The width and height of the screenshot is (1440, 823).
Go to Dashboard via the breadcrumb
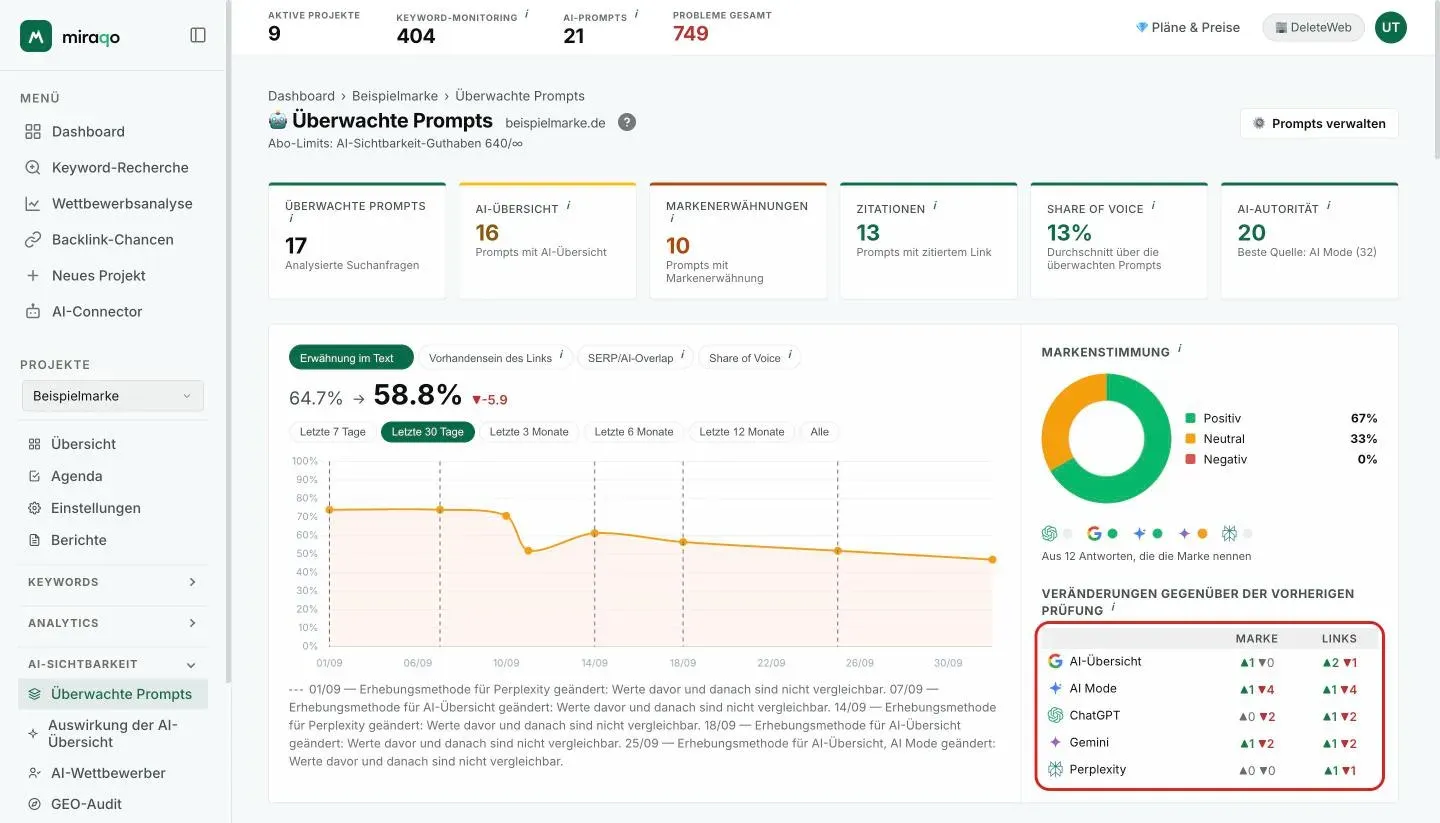[x=301, y=96]
